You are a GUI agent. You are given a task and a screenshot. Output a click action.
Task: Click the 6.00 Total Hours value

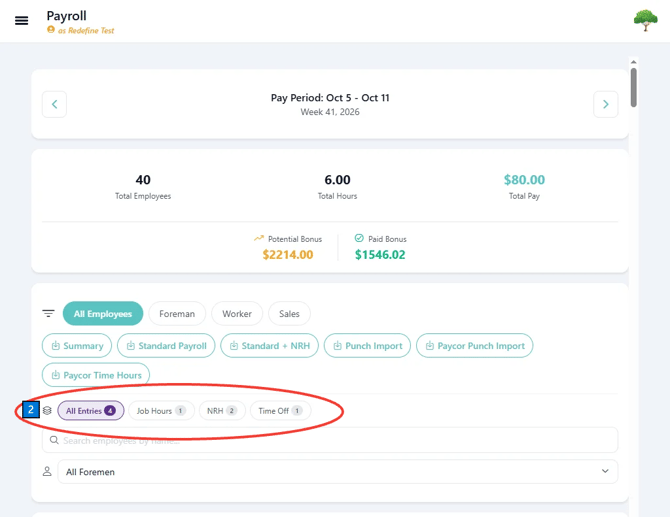(x=337, y=179)
